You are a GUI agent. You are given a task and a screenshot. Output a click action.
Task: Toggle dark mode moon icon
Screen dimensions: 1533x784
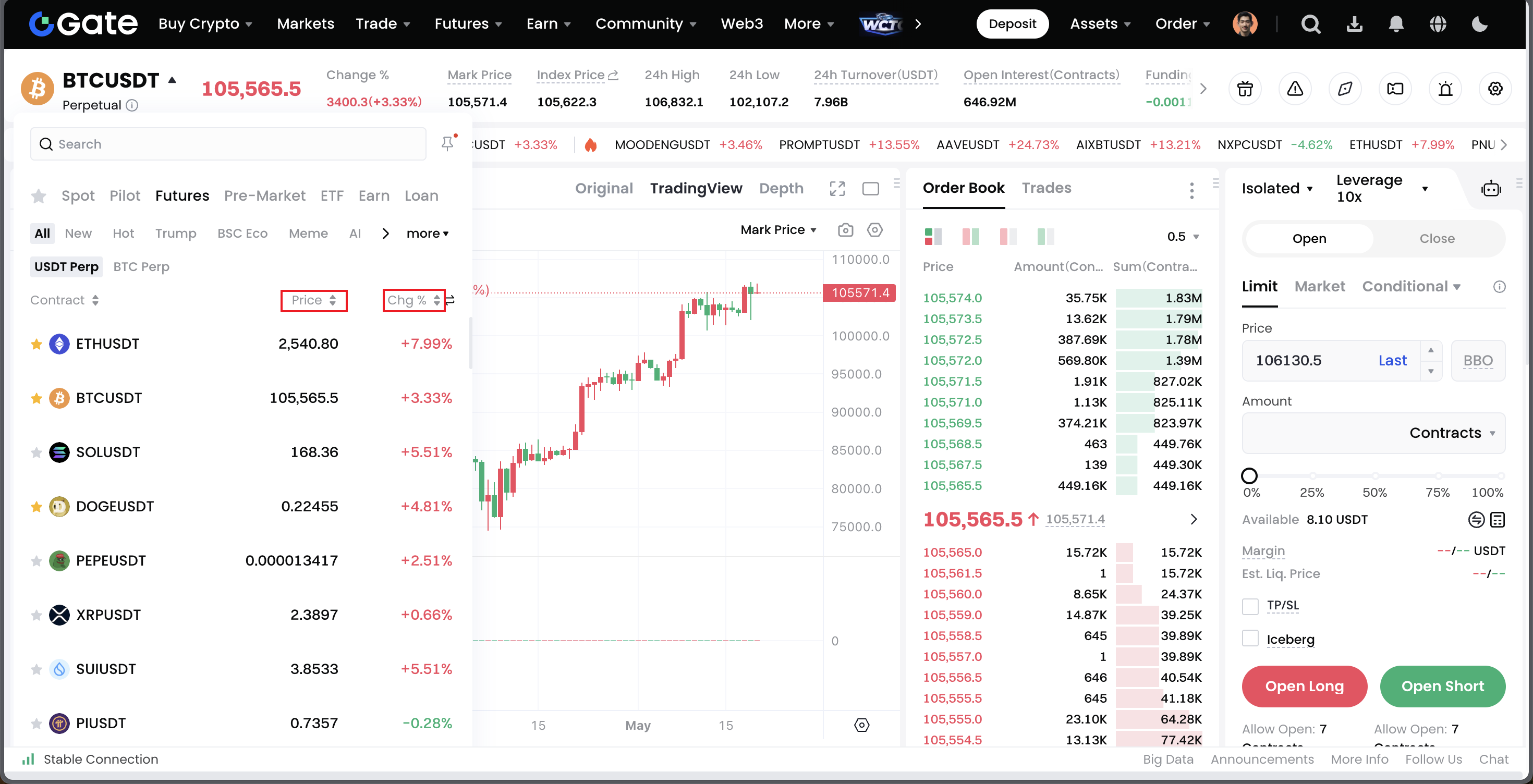(x=1479, y=24)
